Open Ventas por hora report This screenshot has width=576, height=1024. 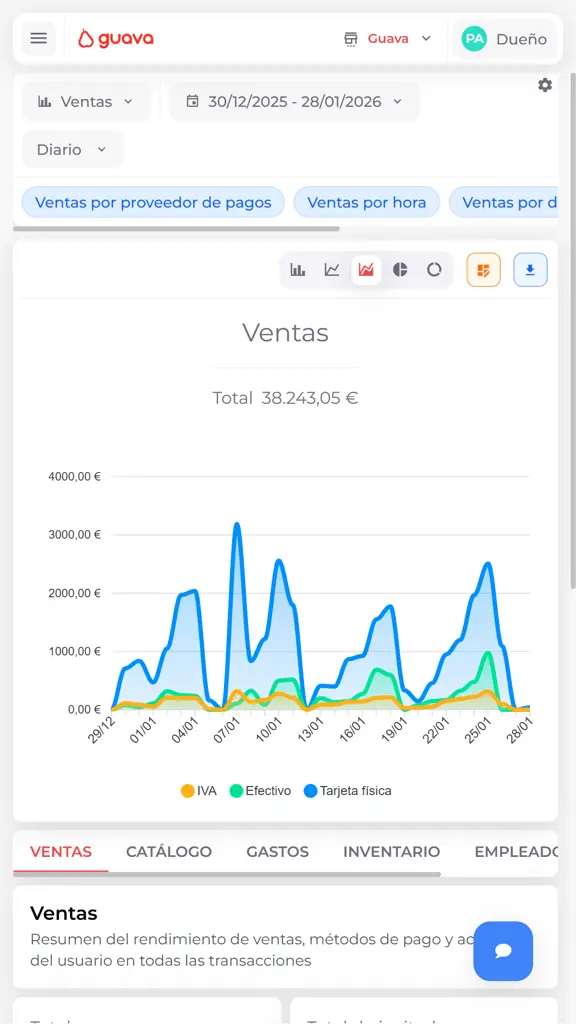tap(366, 202)
